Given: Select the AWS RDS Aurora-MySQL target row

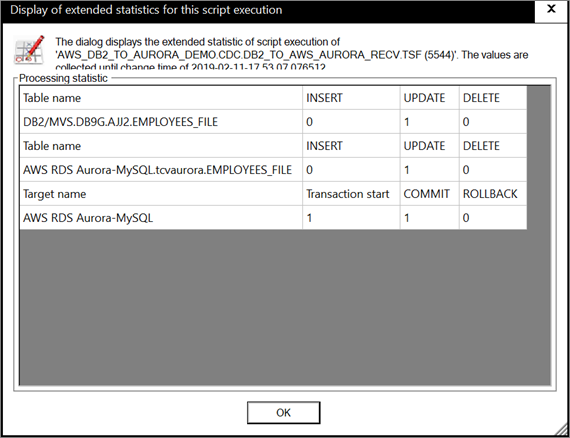Looking at the screenshot, I should [x=273, y=218].
